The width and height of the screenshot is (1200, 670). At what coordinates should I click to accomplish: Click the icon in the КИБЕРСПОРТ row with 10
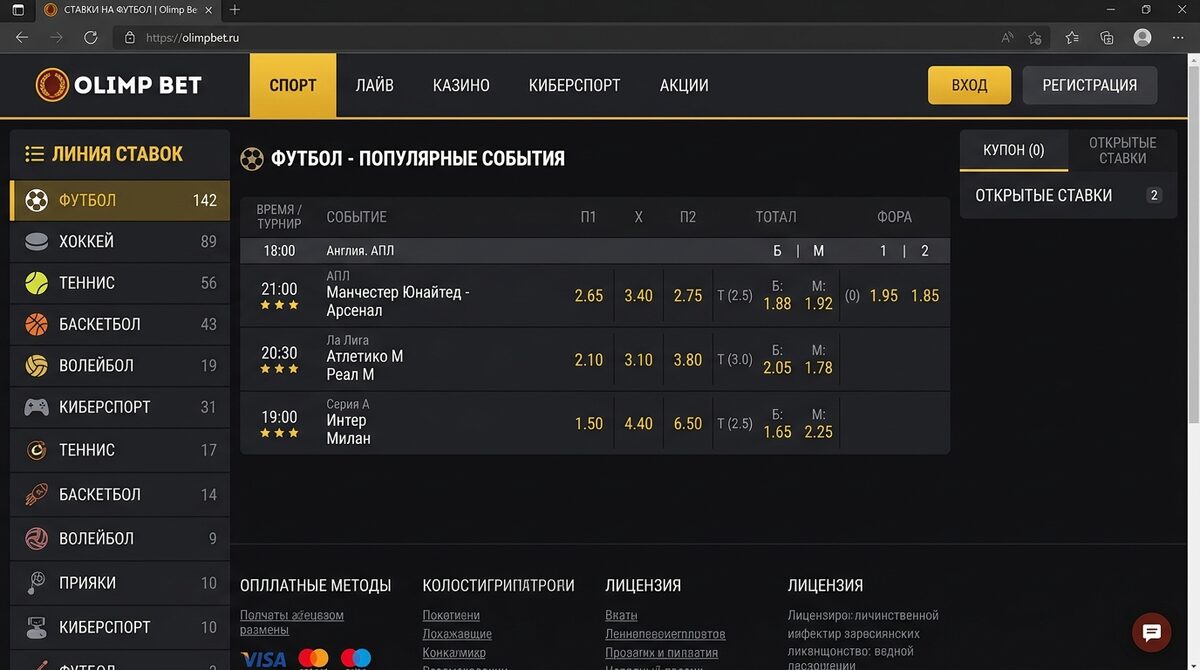click(37, 627)
